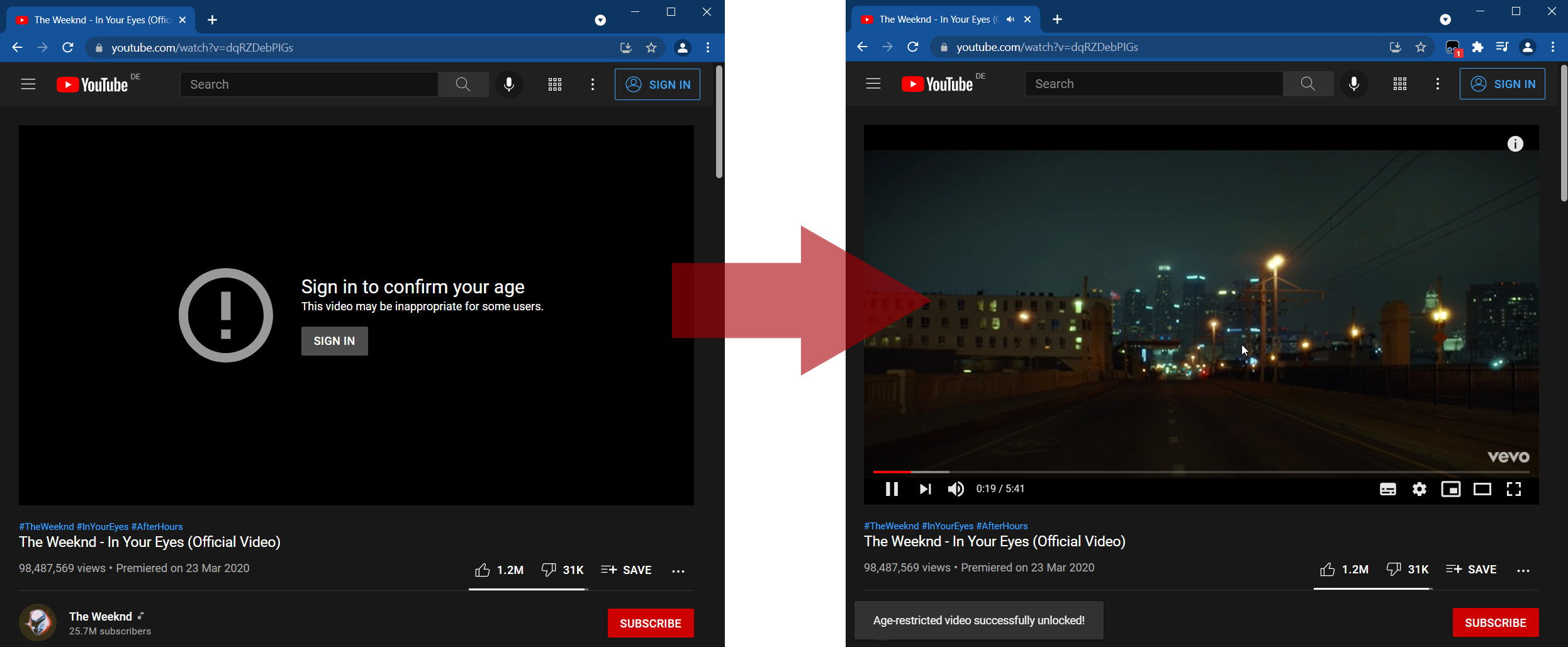
Task: Skip to next video
Action: pyautogui.click(x=925, y=489)
